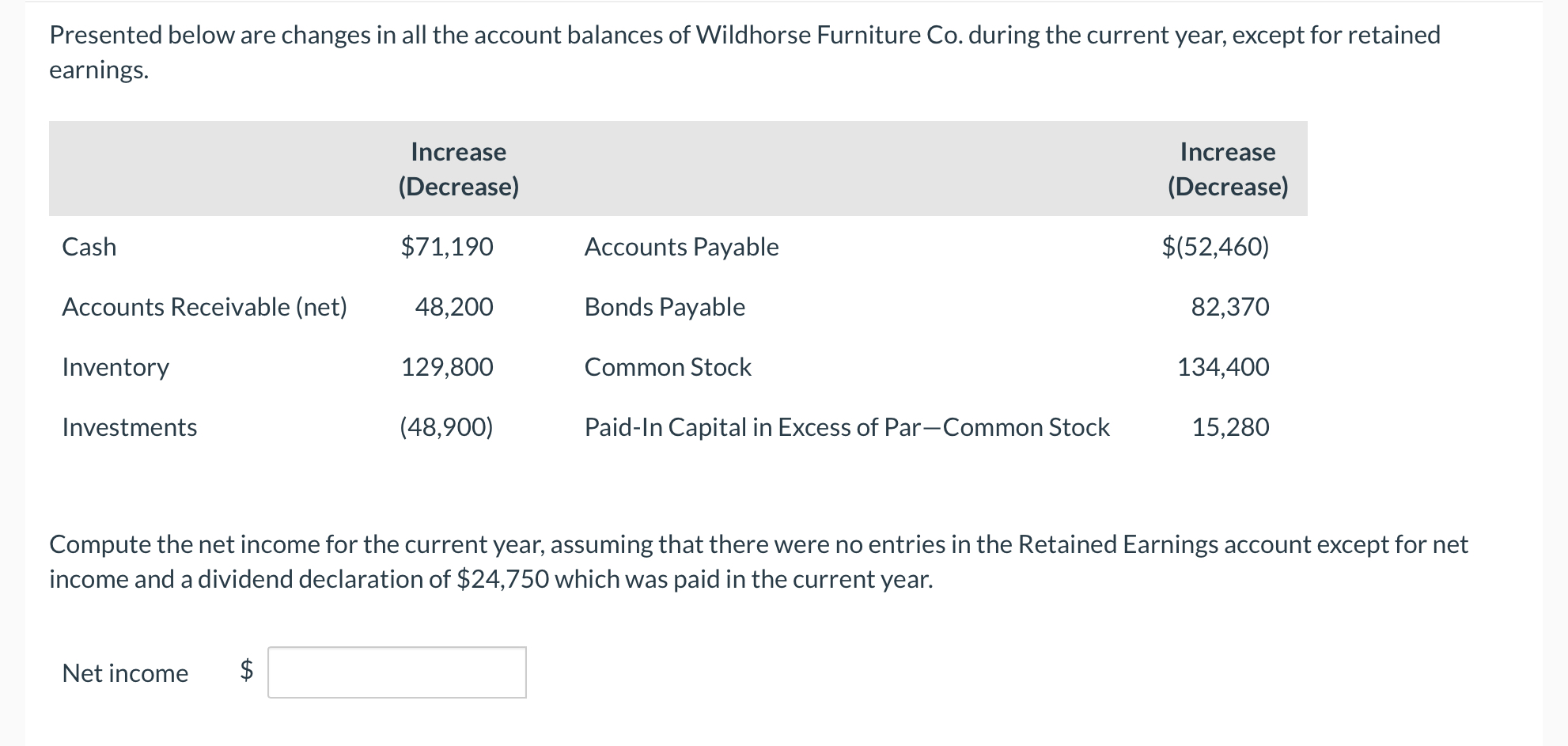Image resolution: width=1568 pixels, height=746 pixels.
Task: Click the 82,370 bonds amount
Action: 1229,307
